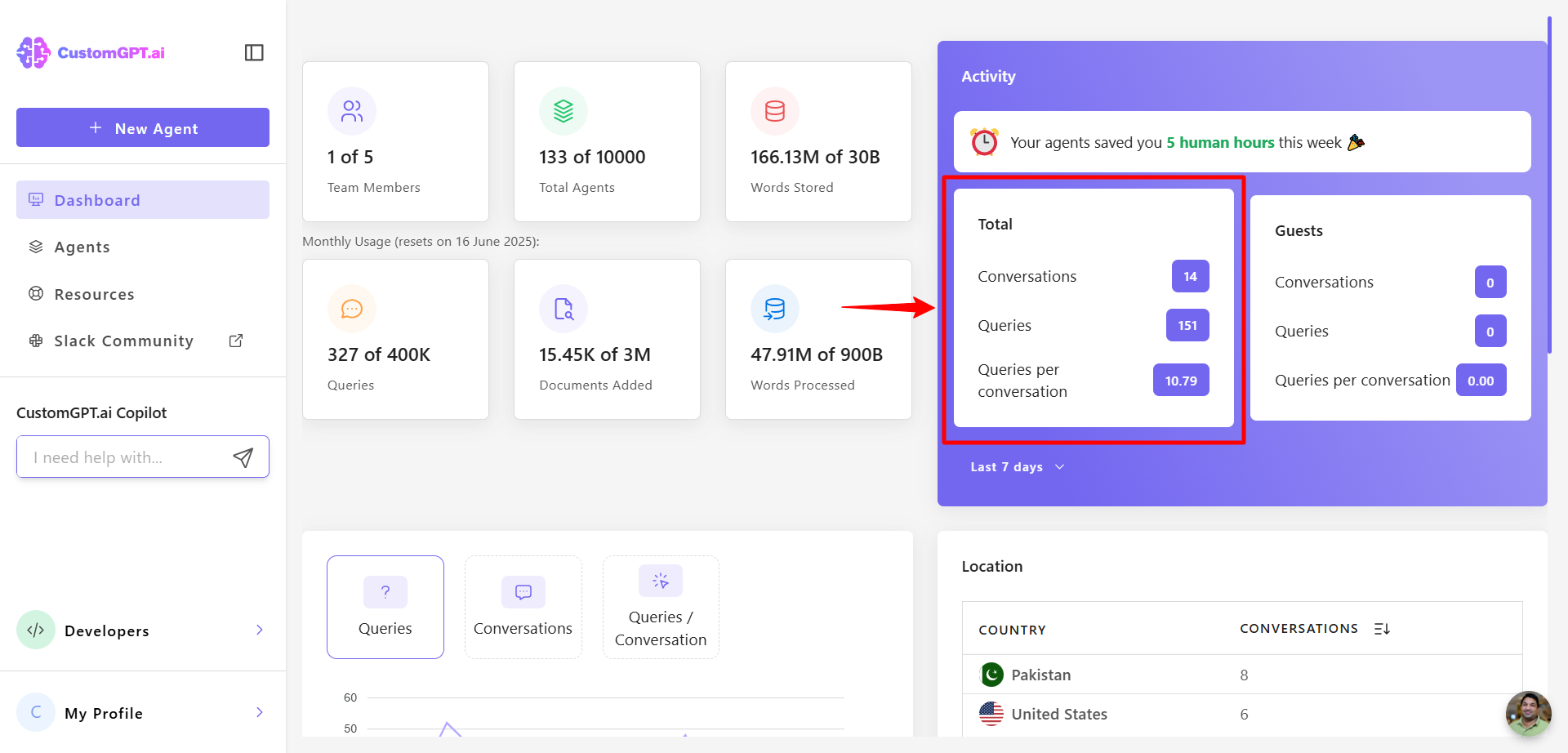Click the party popper emoji icon
This screenshot has width=1568, height=753.
point(1356,142)
